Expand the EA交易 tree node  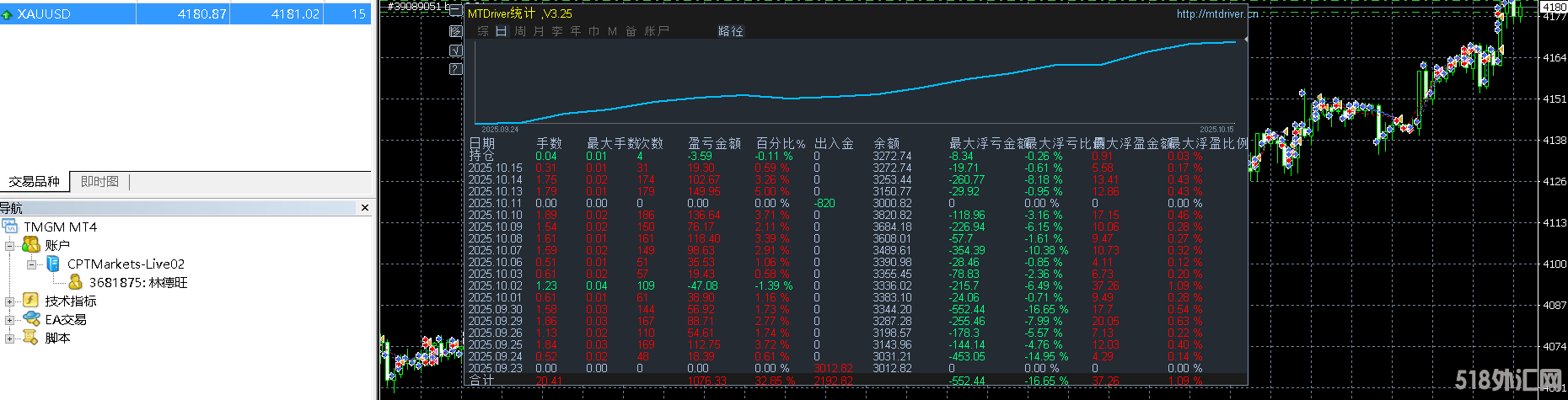(x=10, y=320)
